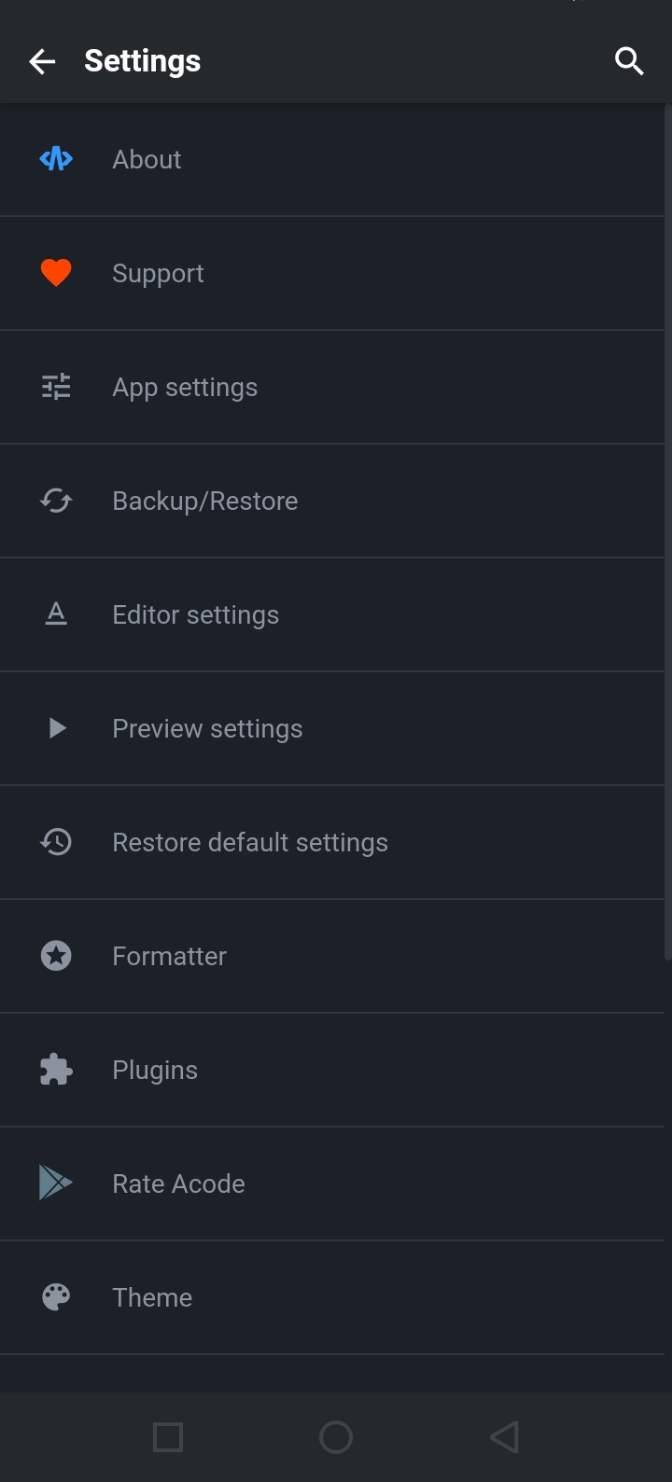Choose Restore default settings

pos(332,842)
